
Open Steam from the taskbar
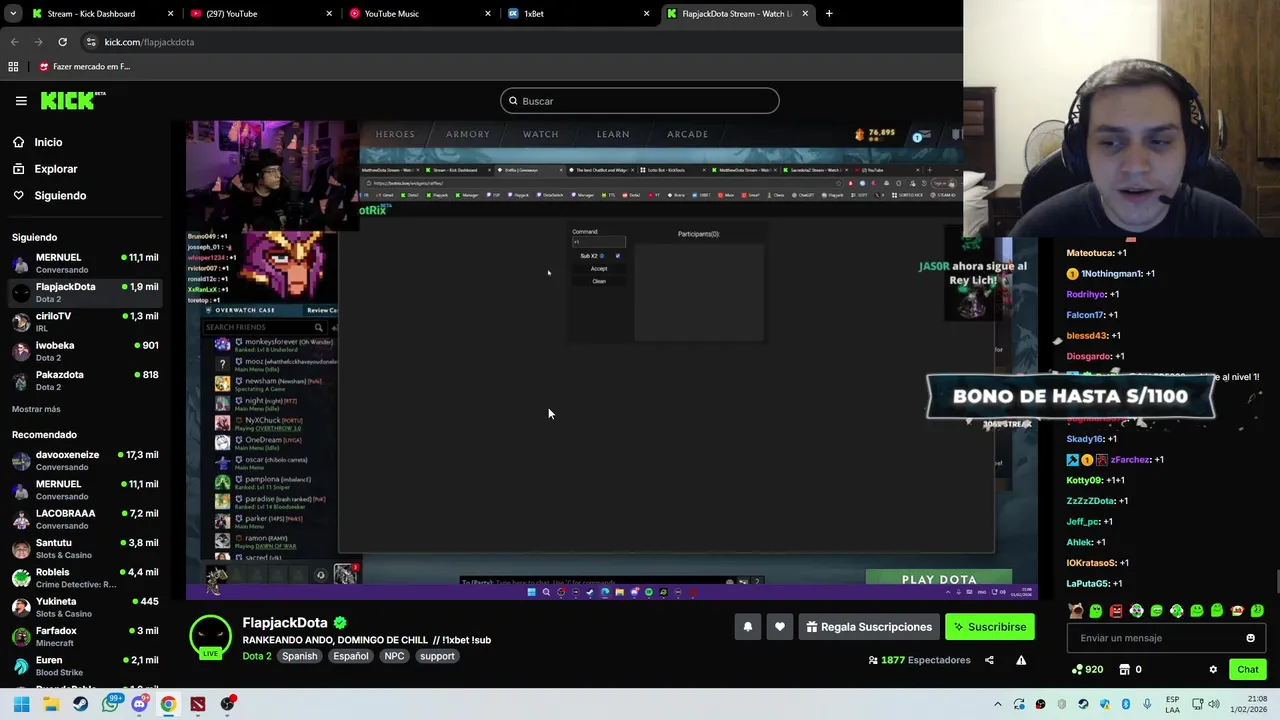80,704
